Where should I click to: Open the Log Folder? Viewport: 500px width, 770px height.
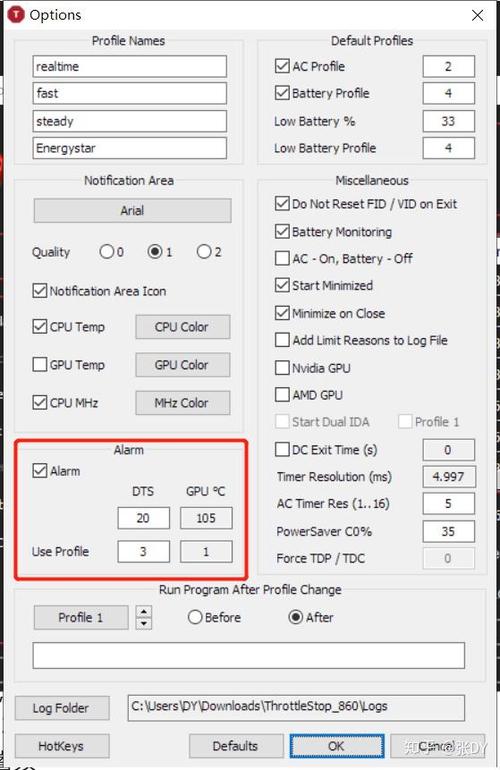tap(62, 708)
